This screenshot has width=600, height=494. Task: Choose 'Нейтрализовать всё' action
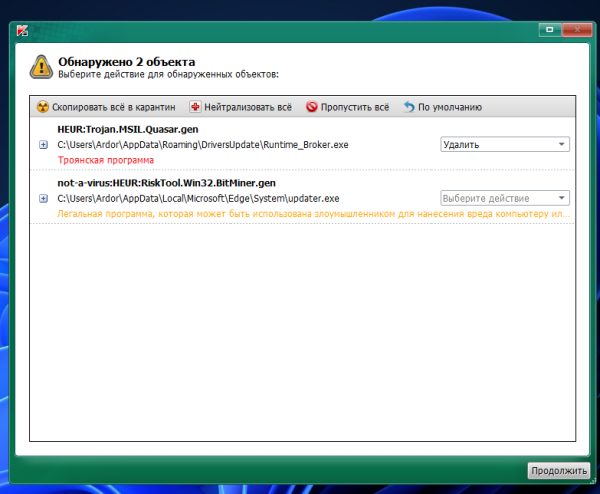[x=241, y=107]
